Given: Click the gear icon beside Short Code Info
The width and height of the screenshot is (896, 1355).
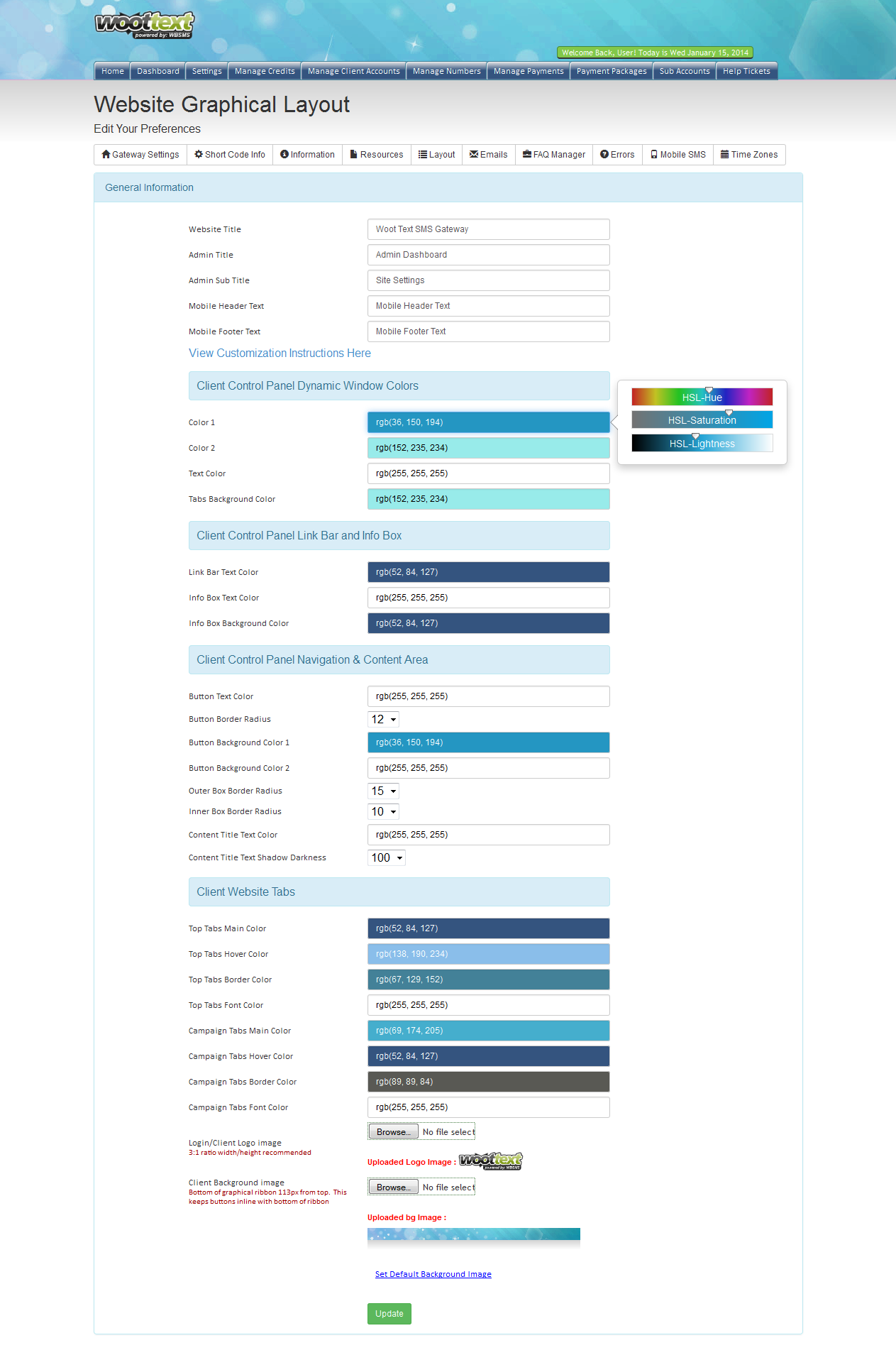Looking at the screenshot, I should [199, 154].
